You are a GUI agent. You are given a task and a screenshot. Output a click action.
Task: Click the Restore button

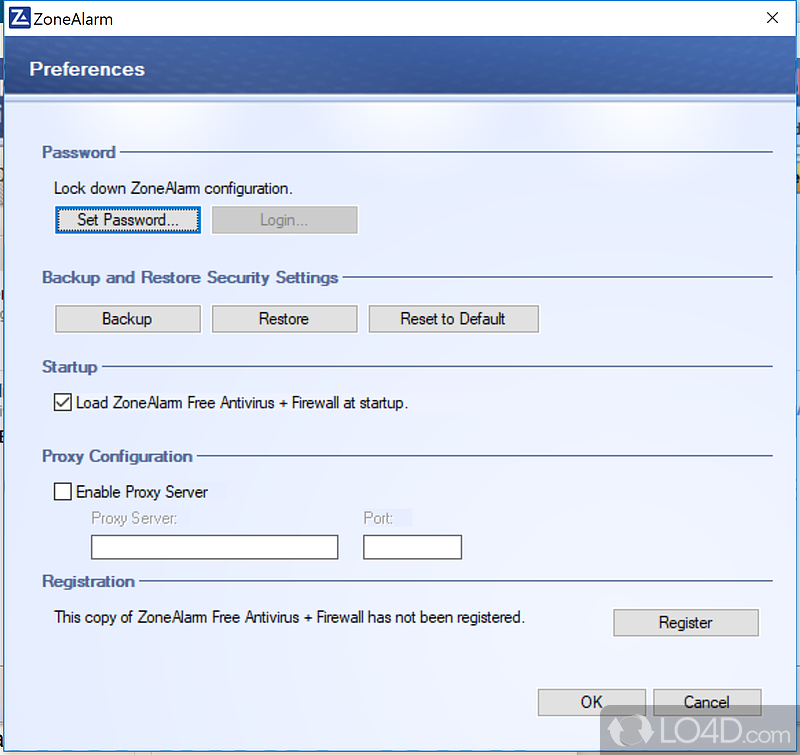(x=284, y=319)
